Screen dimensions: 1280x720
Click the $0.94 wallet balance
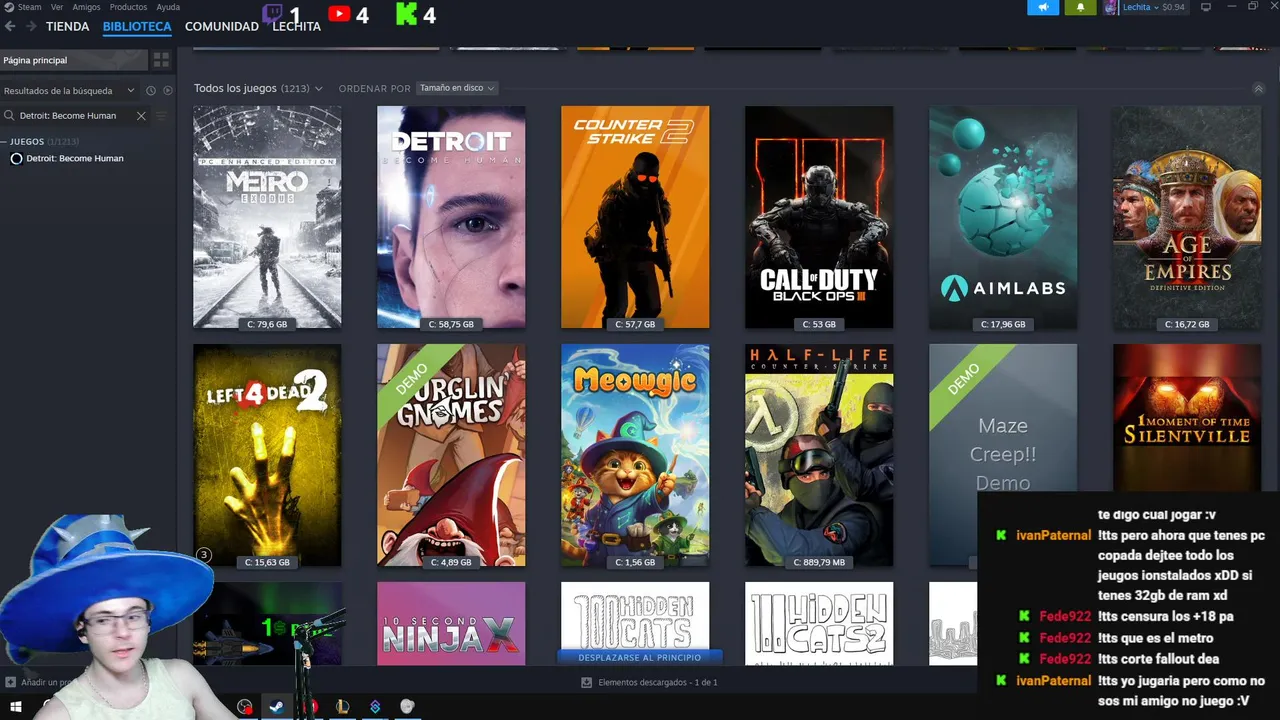pyautogui.click(x=1173, y=7)
